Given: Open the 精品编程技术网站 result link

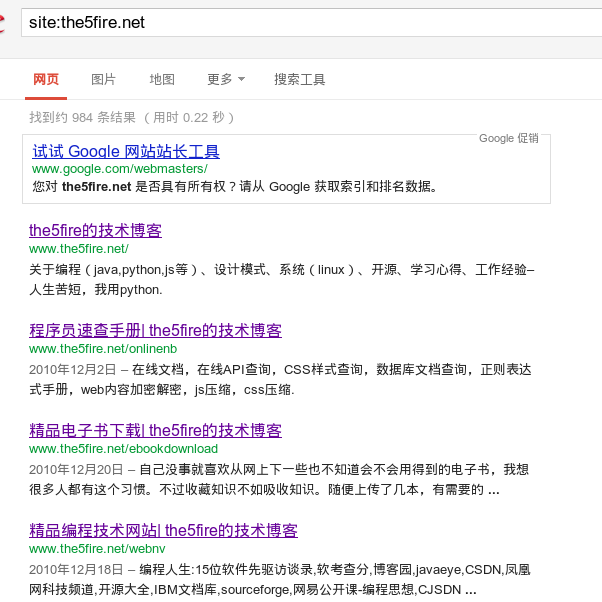Looking at the screenshot, I should point(163,531).
